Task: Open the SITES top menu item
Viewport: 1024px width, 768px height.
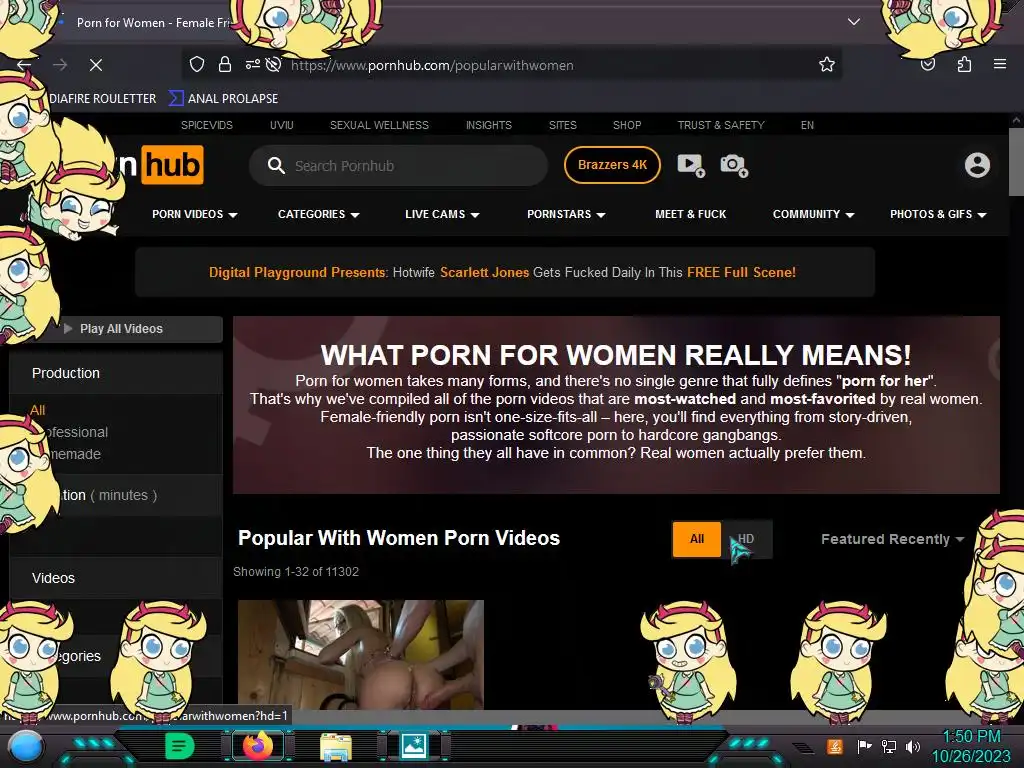Action: point(562,125)
